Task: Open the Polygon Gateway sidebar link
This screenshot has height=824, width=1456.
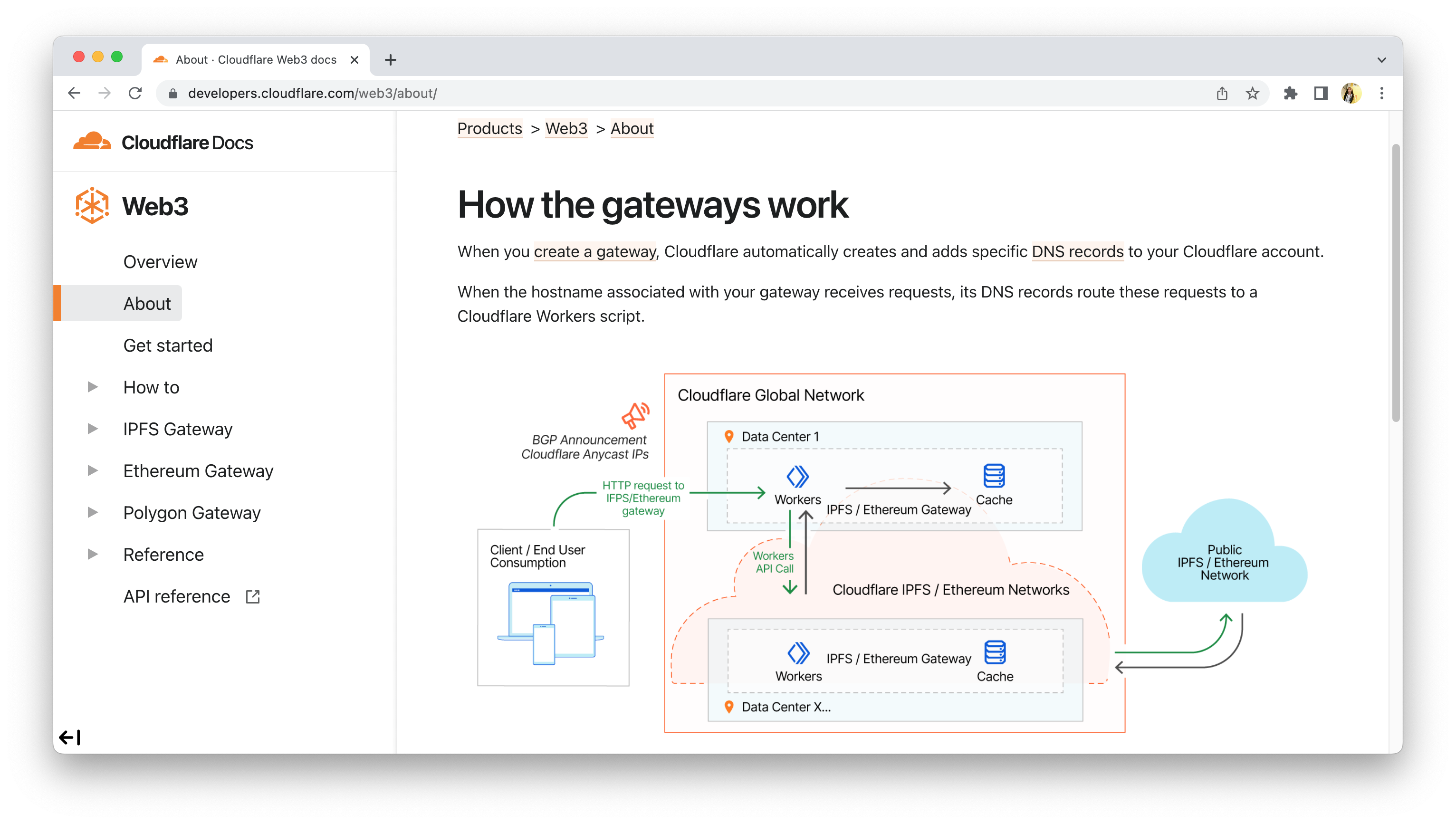Action: tap(192, 513)
